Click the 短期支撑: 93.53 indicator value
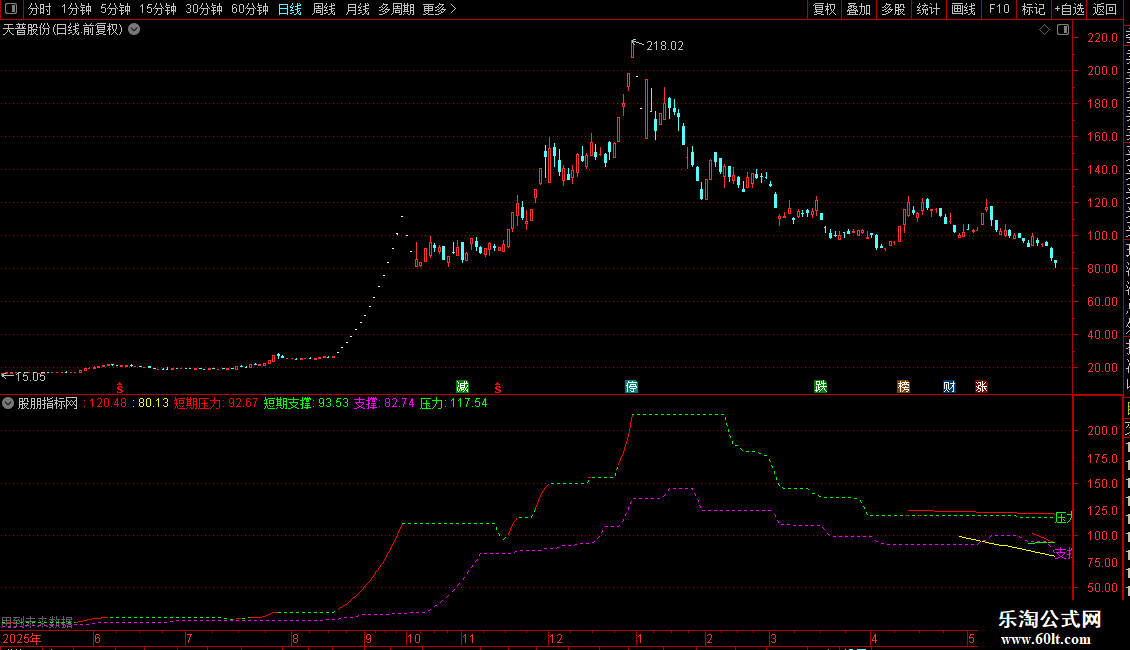This screenshot has height=650, width=1130. 306,404
